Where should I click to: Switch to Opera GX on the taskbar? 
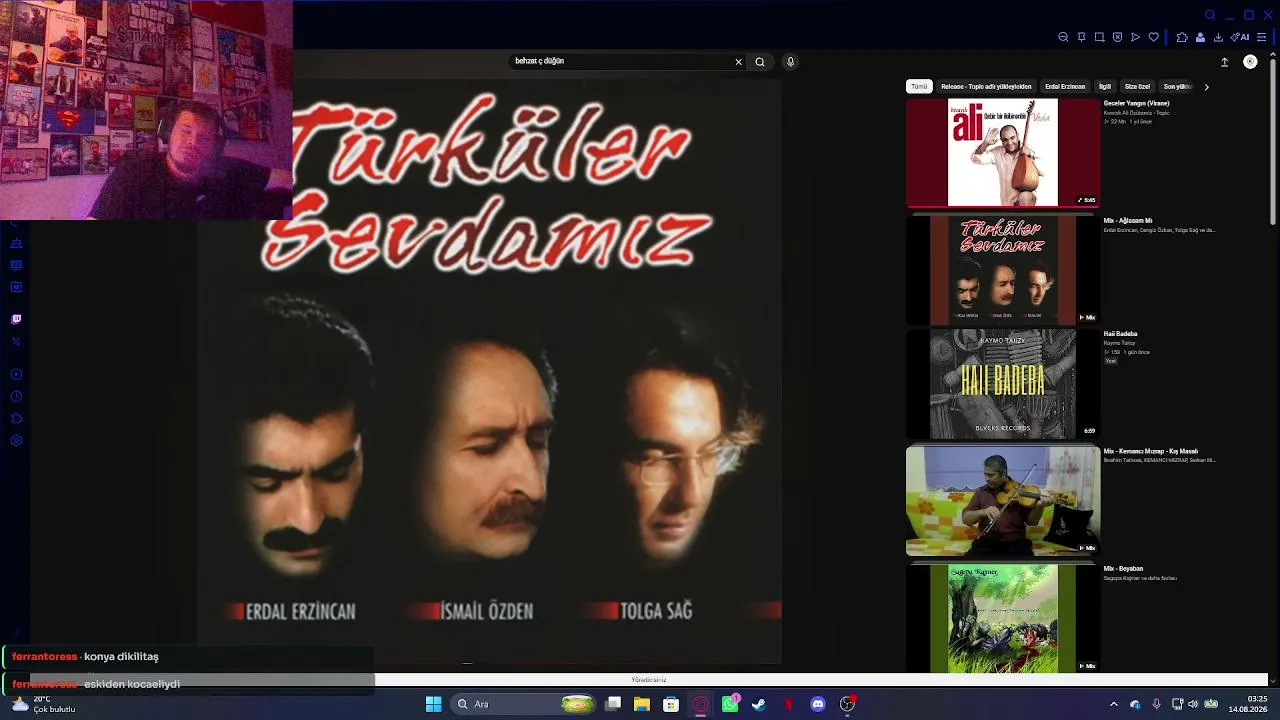(x=701, y=704)
